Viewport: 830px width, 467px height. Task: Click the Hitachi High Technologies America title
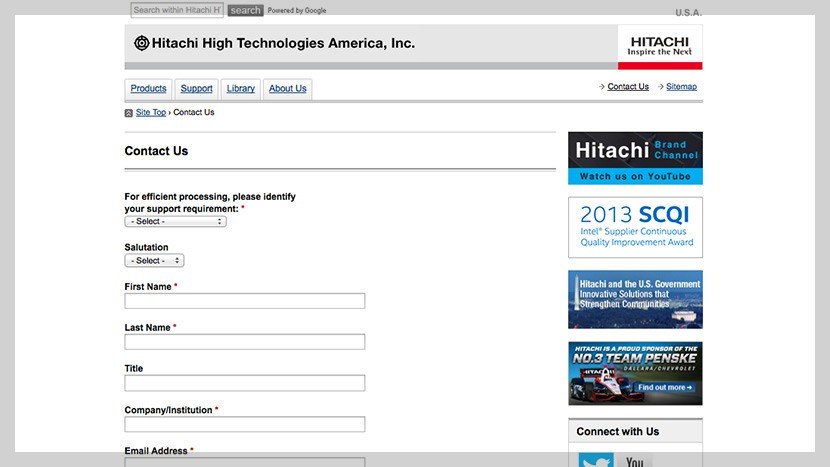283,43
